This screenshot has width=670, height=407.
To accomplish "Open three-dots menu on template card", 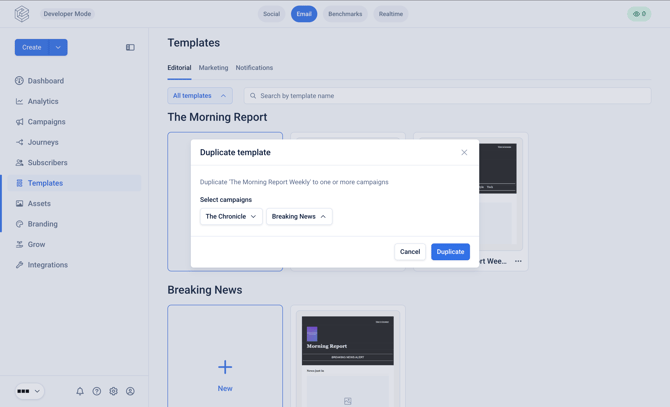I will [x=518, y=261].
